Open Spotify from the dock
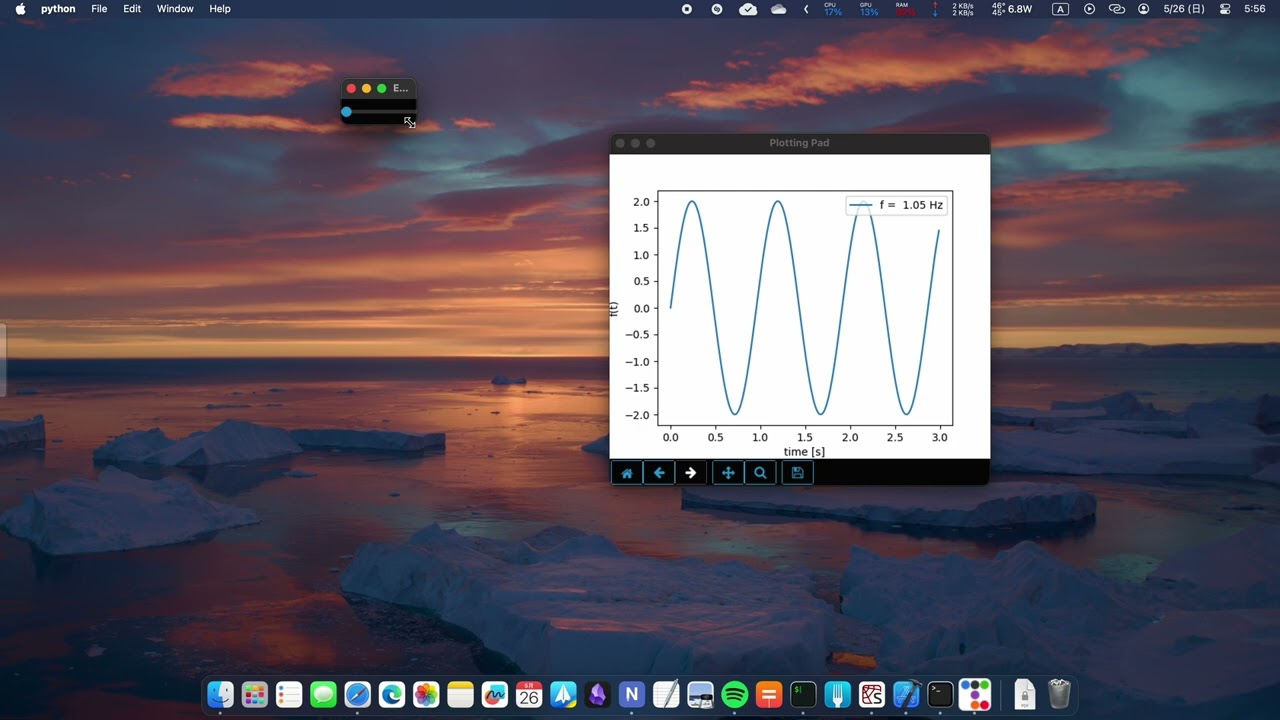1280x720 pixels. tap(735, 694)
